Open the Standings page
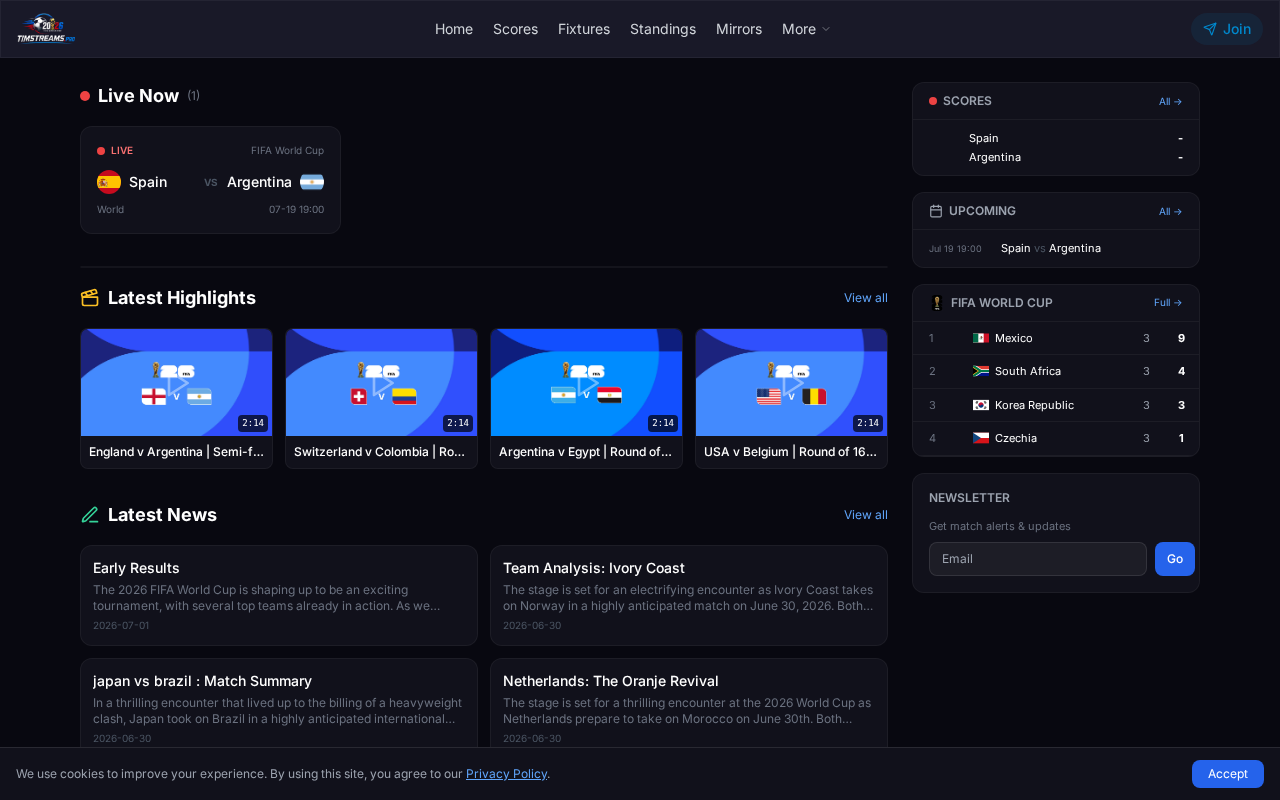Image resolution: width=1280 pixels, height=800 pixels. [x=663, y=29]
